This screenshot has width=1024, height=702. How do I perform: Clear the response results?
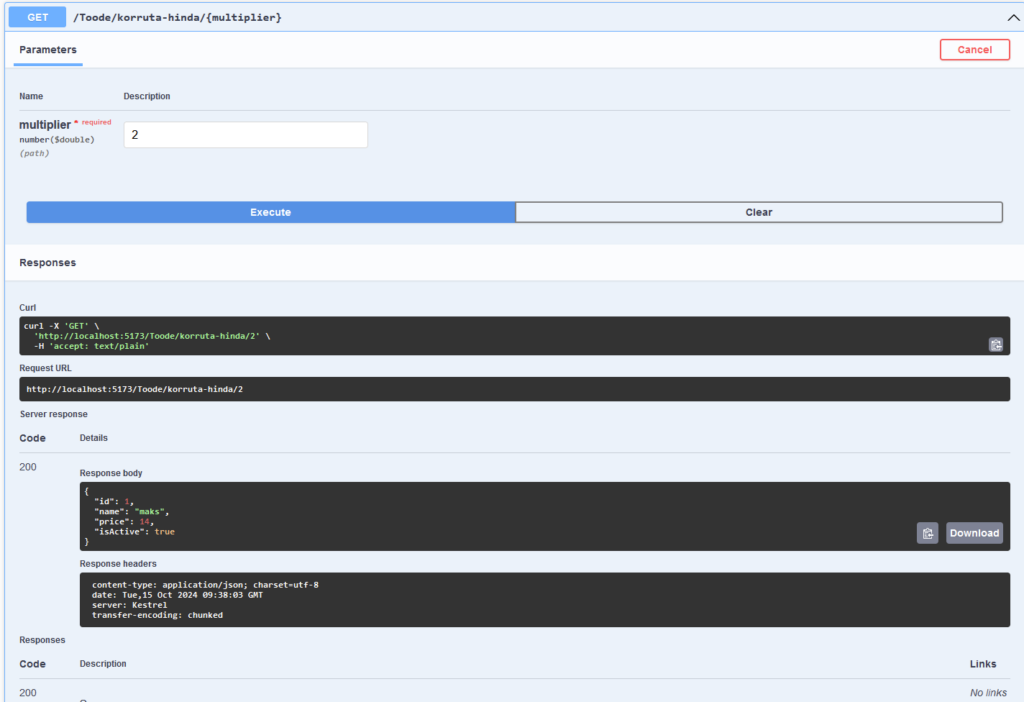click(758, 212)
